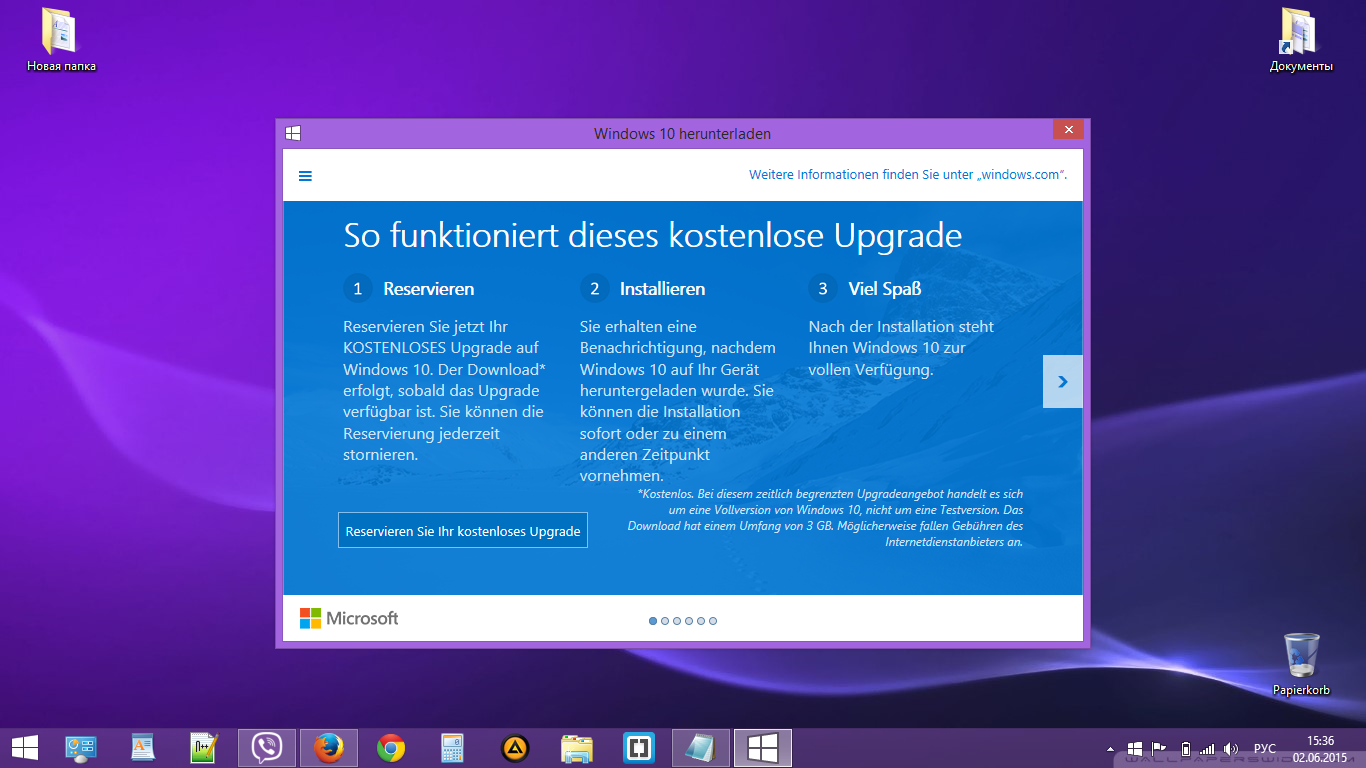Click the Get Windows 10 tray icon
The height and width of the screenshot is (768, 1366).
pyautogui.click(x=1135, y=749)
